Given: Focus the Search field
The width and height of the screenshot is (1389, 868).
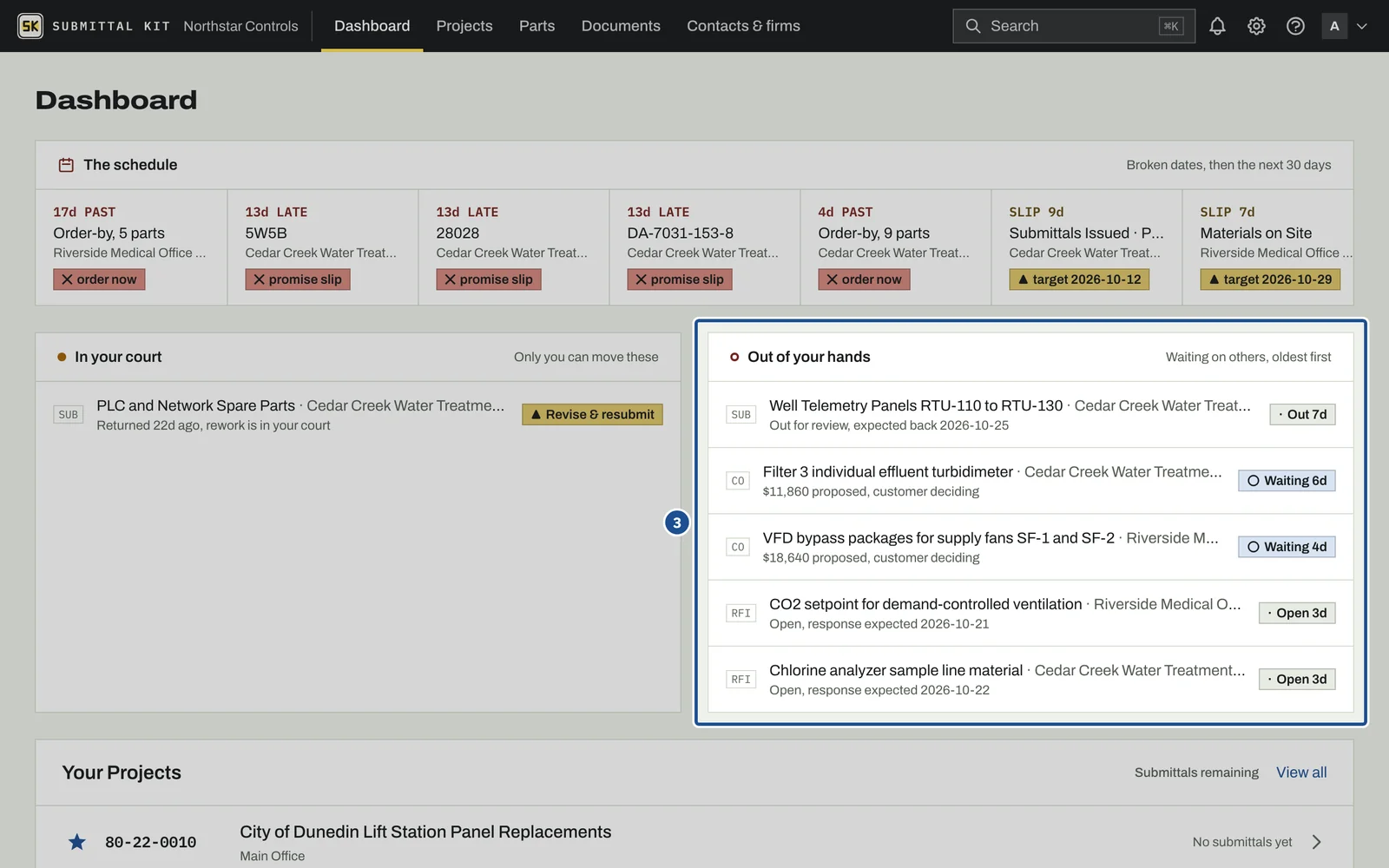Looking at the screenshot, I should (x=1074, y=26).
